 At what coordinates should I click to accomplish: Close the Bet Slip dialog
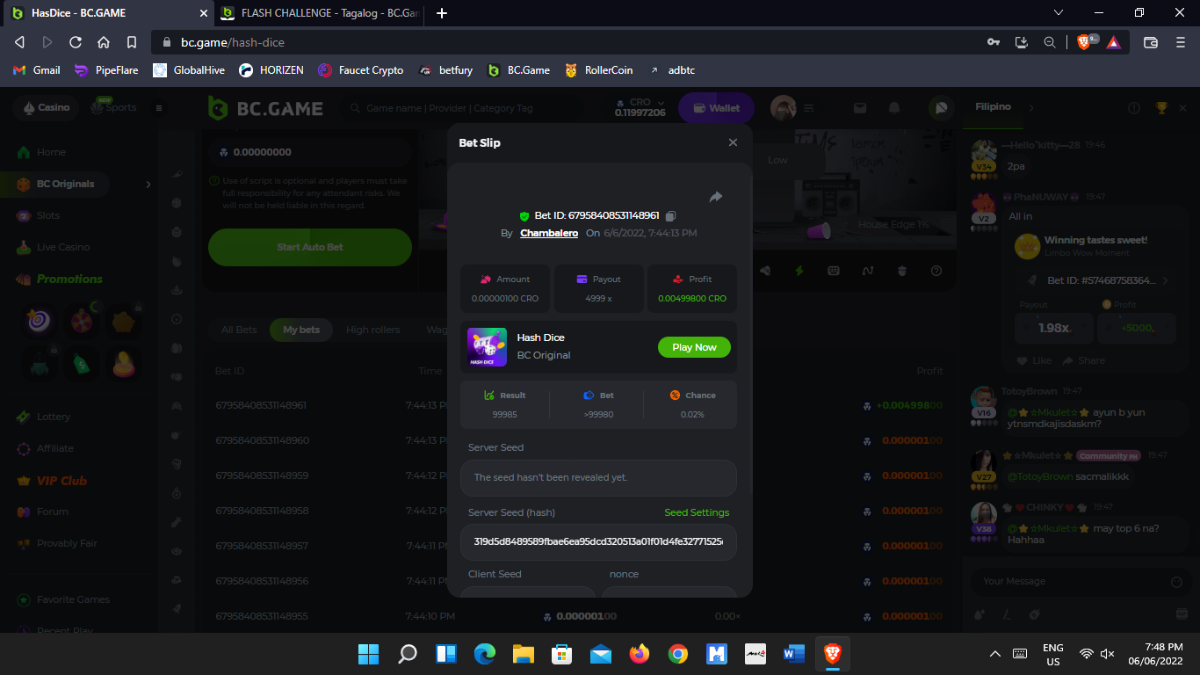(732, 143)
